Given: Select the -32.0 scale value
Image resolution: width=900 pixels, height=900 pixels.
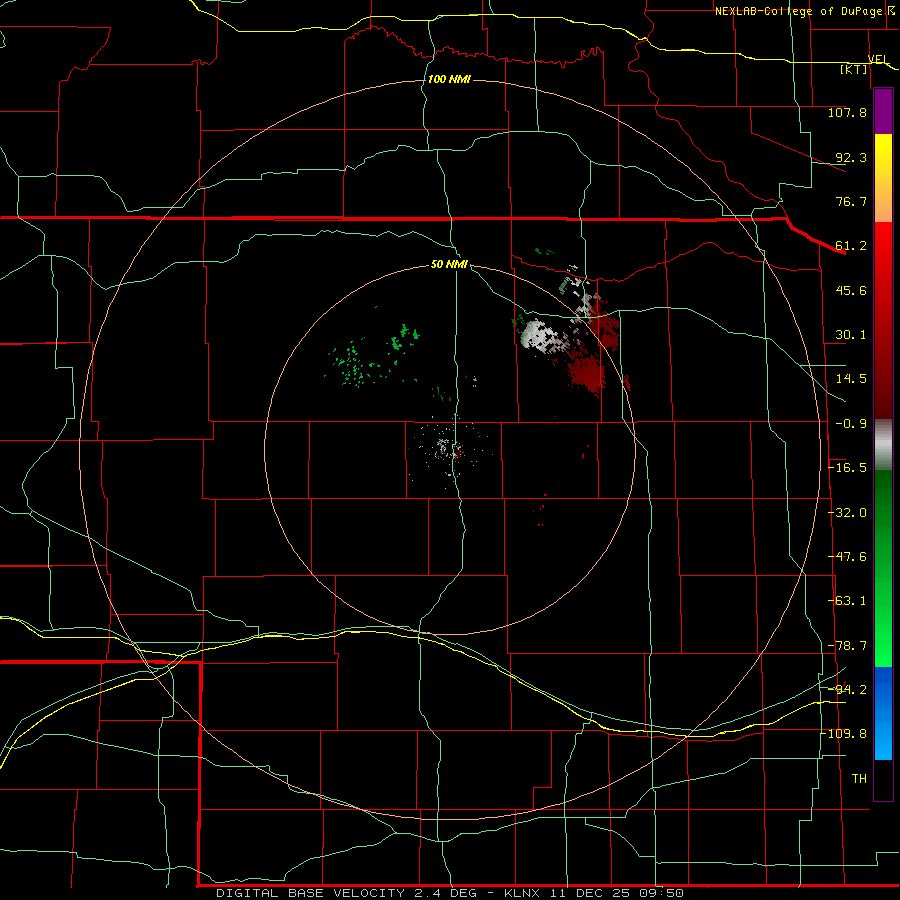Looking at the screenshot, I should coord(848,513).
